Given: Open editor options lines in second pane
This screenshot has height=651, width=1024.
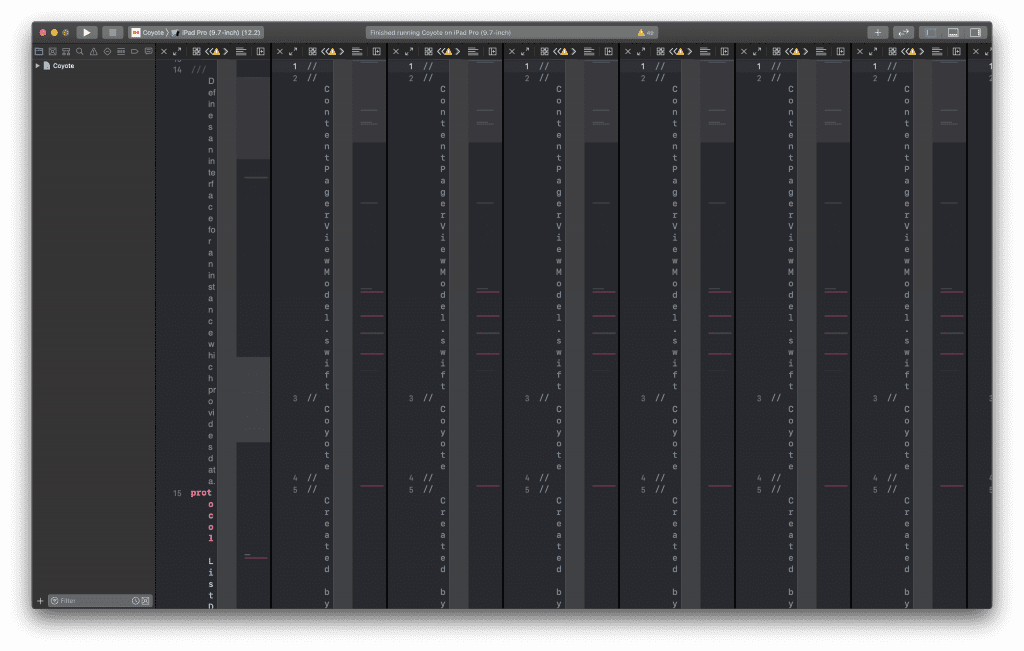Looking at the screenshot, I should pyautogui.click(x=357, y=52).
